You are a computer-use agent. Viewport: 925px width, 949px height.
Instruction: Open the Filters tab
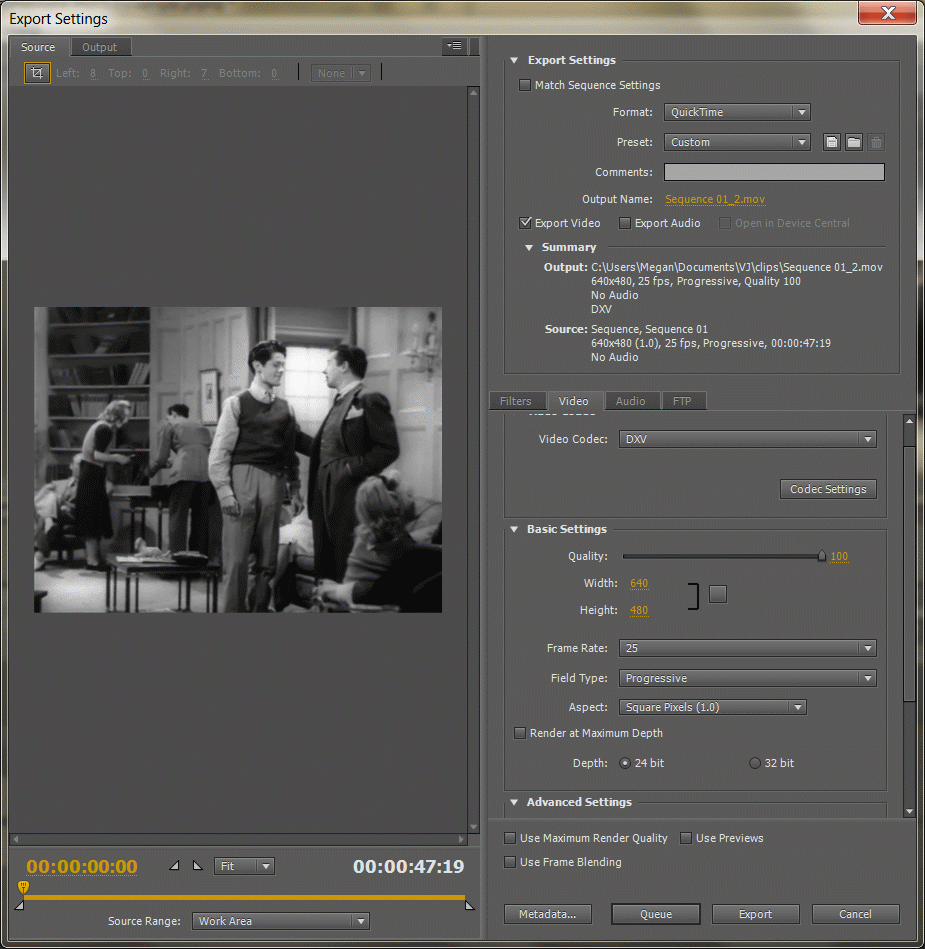(x=516, y=401)
